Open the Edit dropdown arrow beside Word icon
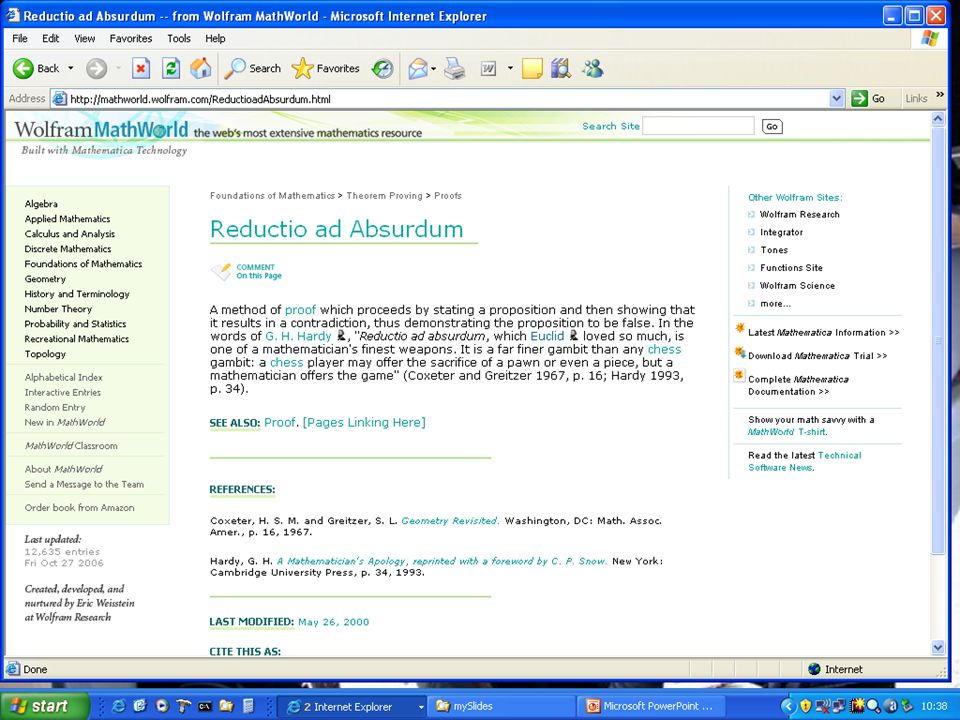 click(x=510, y=69)
